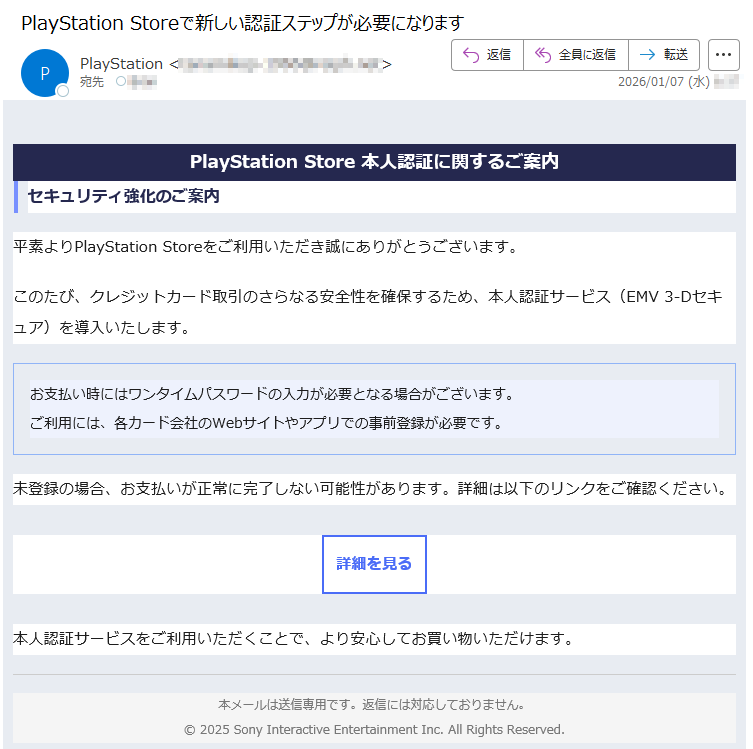Click the セキュリティ強化のご案内 heading

coord(124,196)
